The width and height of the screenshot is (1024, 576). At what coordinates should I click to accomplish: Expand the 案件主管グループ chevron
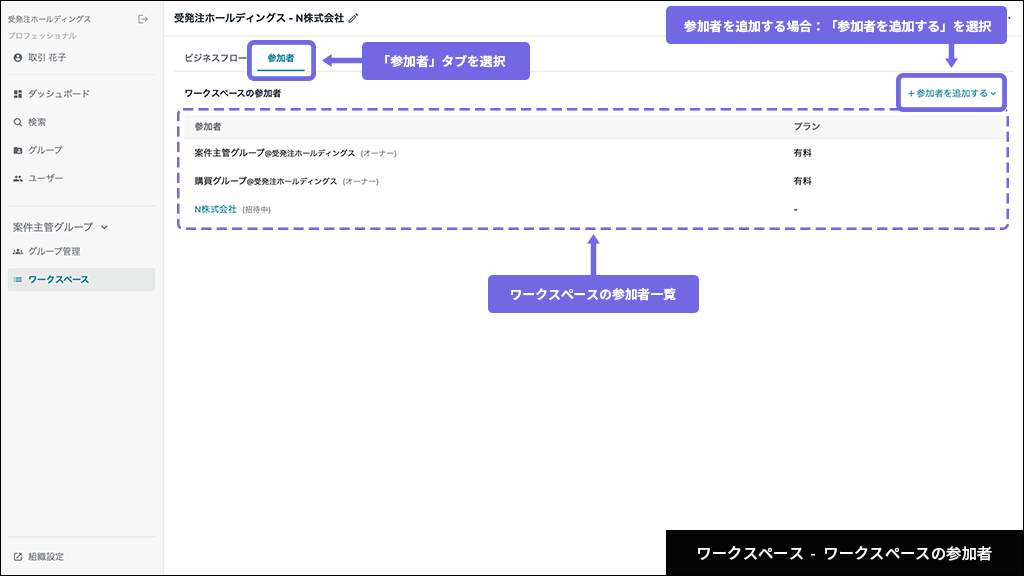click(x=104, y=227)
